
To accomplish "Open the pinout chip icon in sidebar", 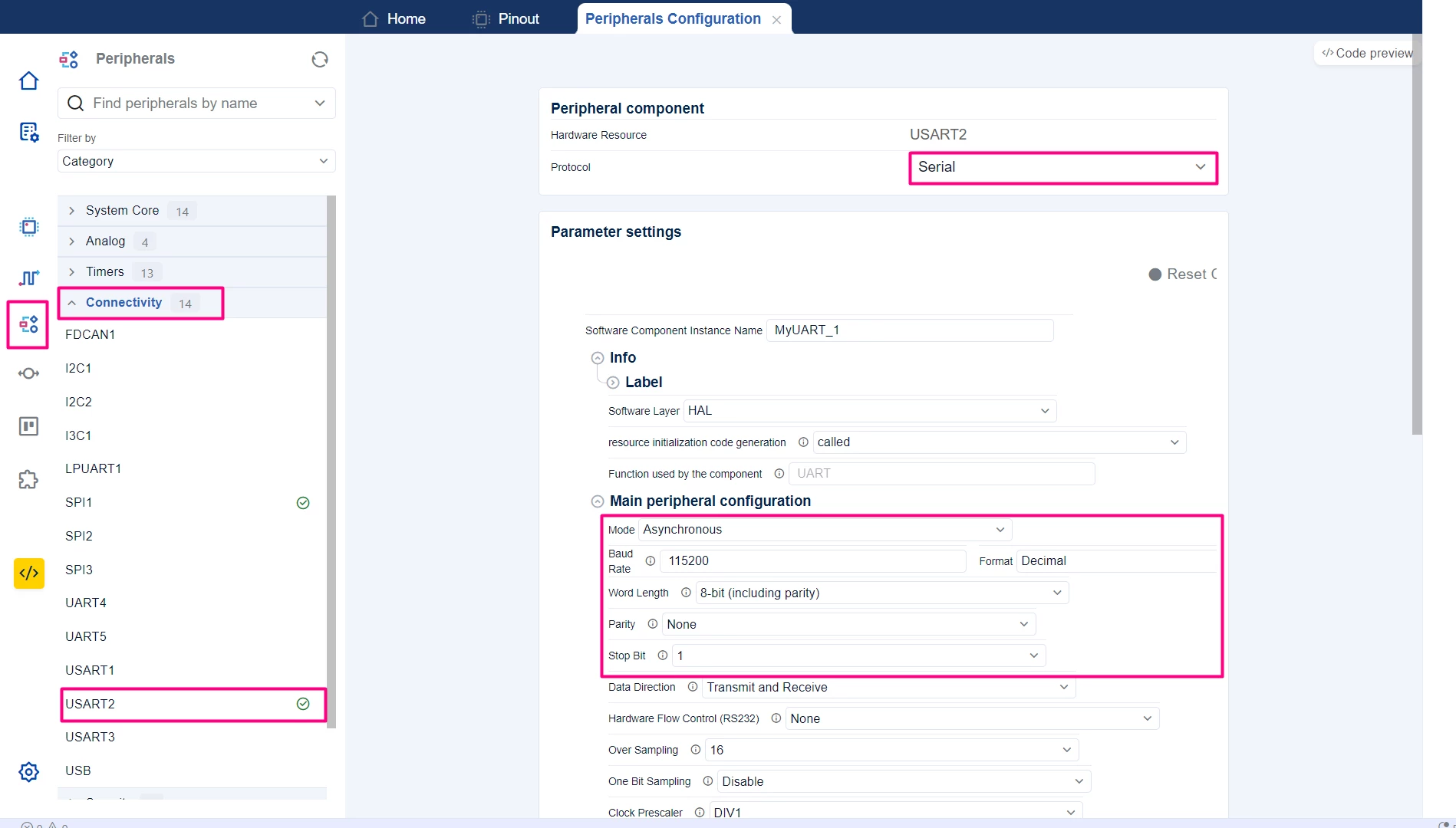I will point(28,227).
